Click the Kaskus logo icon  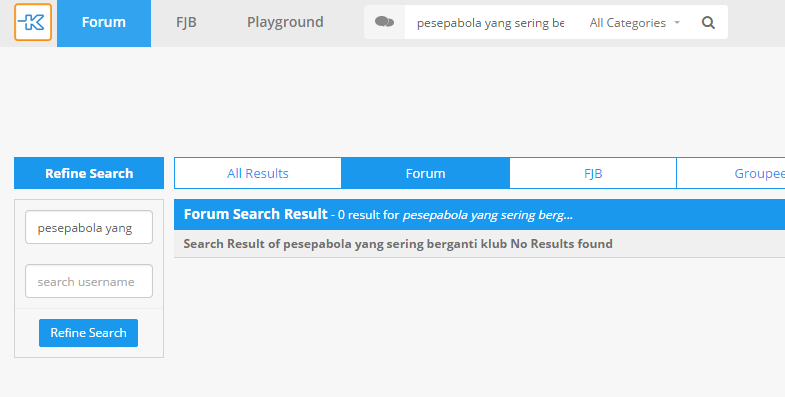tap(33, 22)
